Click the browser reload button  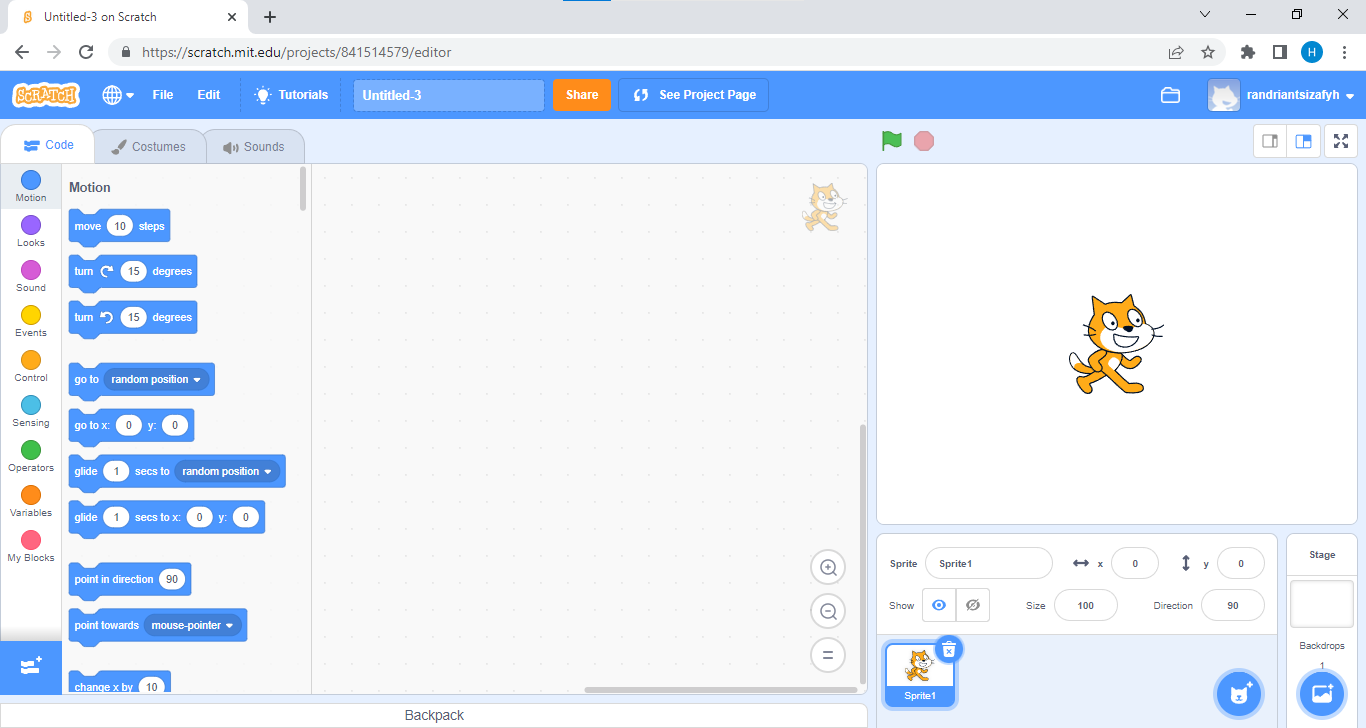pyautogui.click(x=86, y=52)
